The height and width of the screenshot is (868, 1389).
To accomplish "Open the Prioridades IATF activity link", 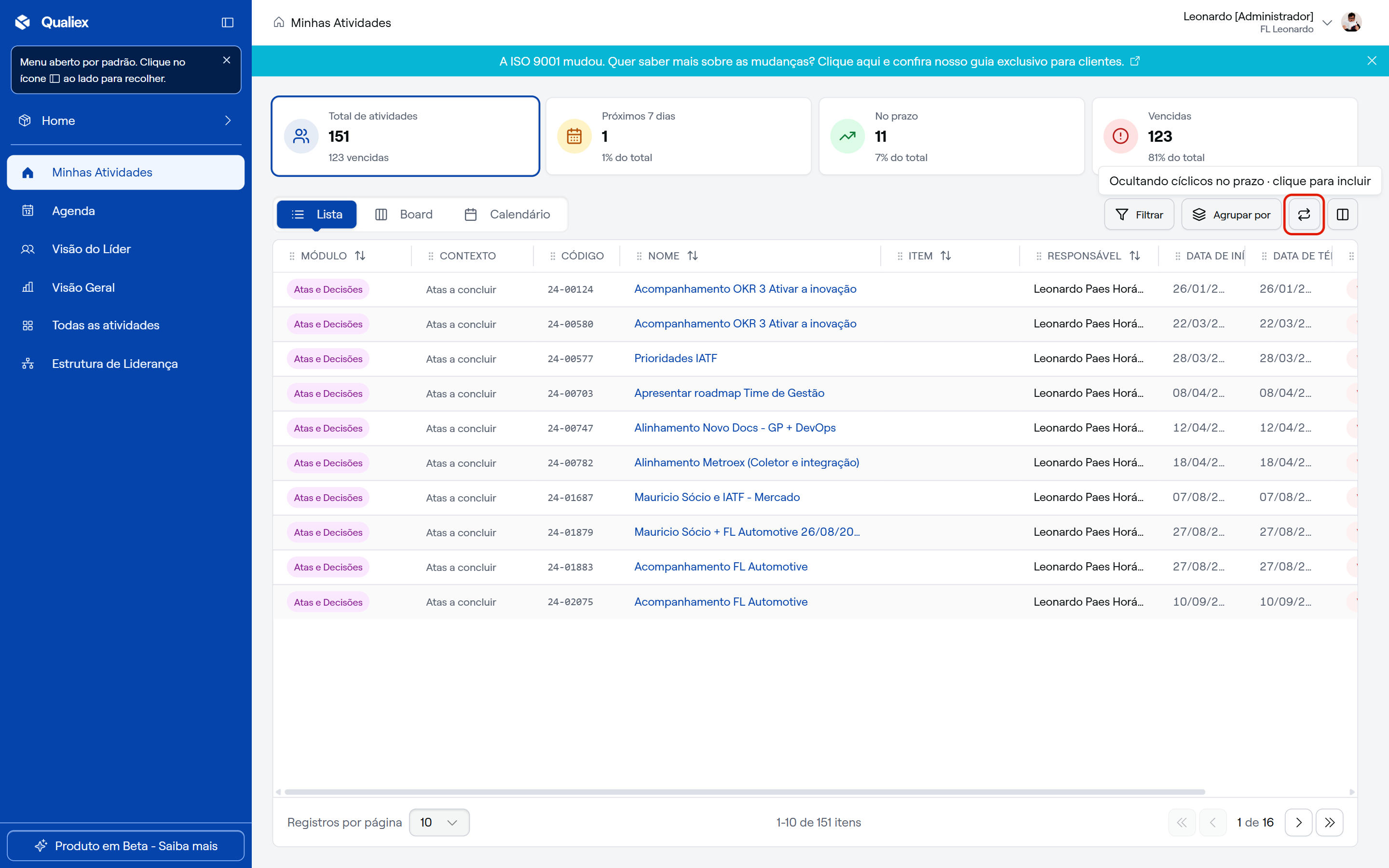I will coord(676,358).
